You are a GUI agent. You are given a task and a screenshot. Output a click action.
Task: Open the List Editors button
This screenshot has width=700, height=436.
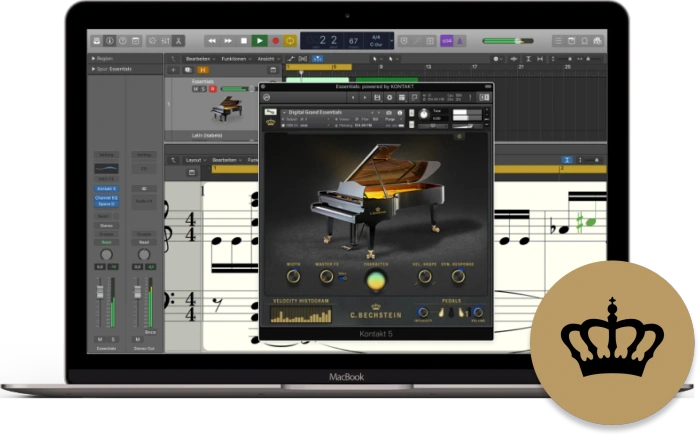558,41
